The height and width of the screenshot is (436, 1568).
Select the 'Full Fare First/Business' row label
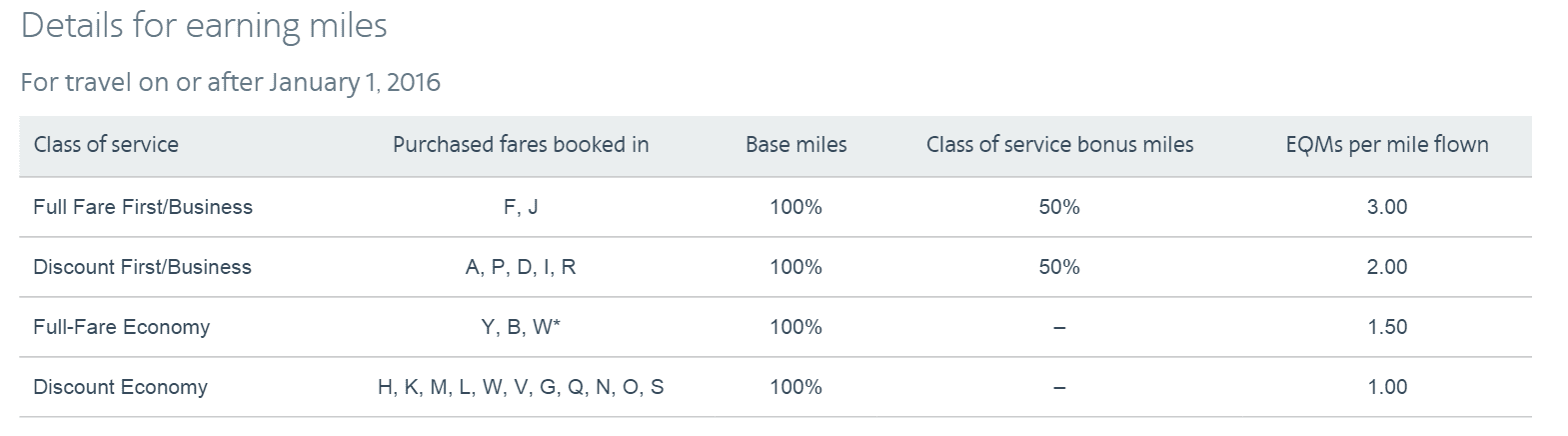pyautogui.click(x=143, y=207)
